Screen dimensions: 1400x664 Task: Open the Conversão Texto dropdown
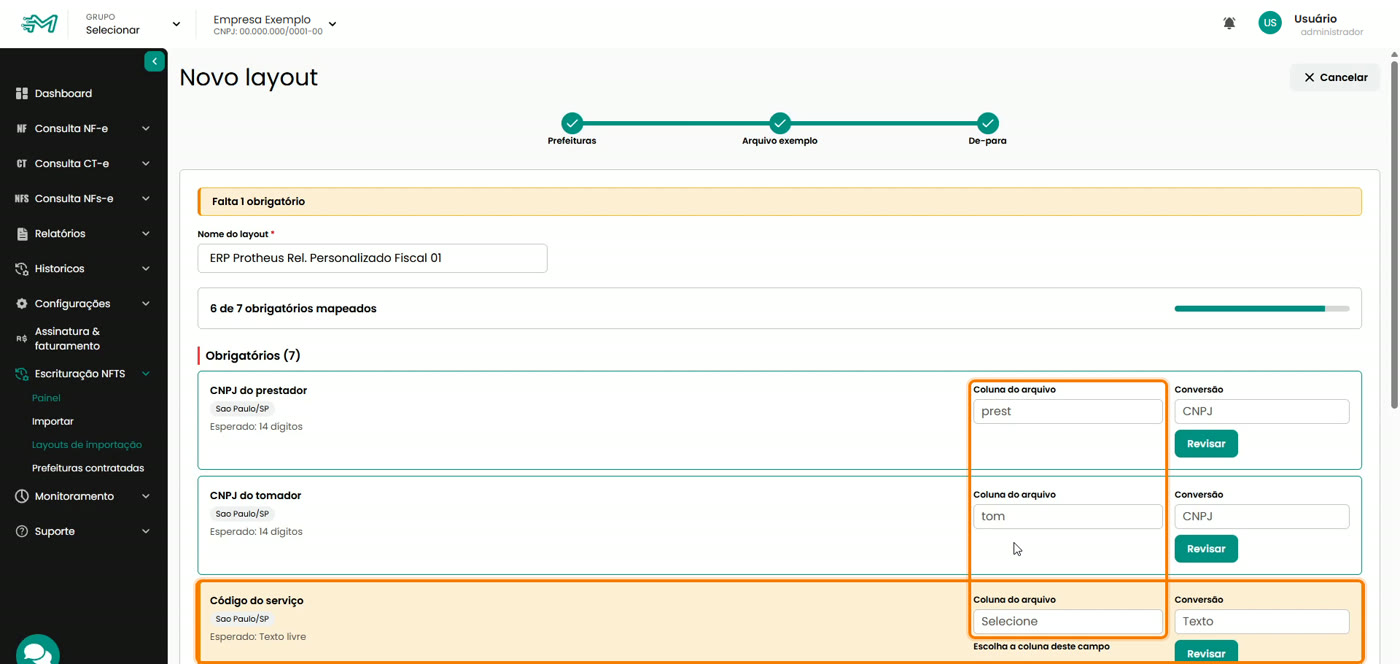(x=1262, y=621)
